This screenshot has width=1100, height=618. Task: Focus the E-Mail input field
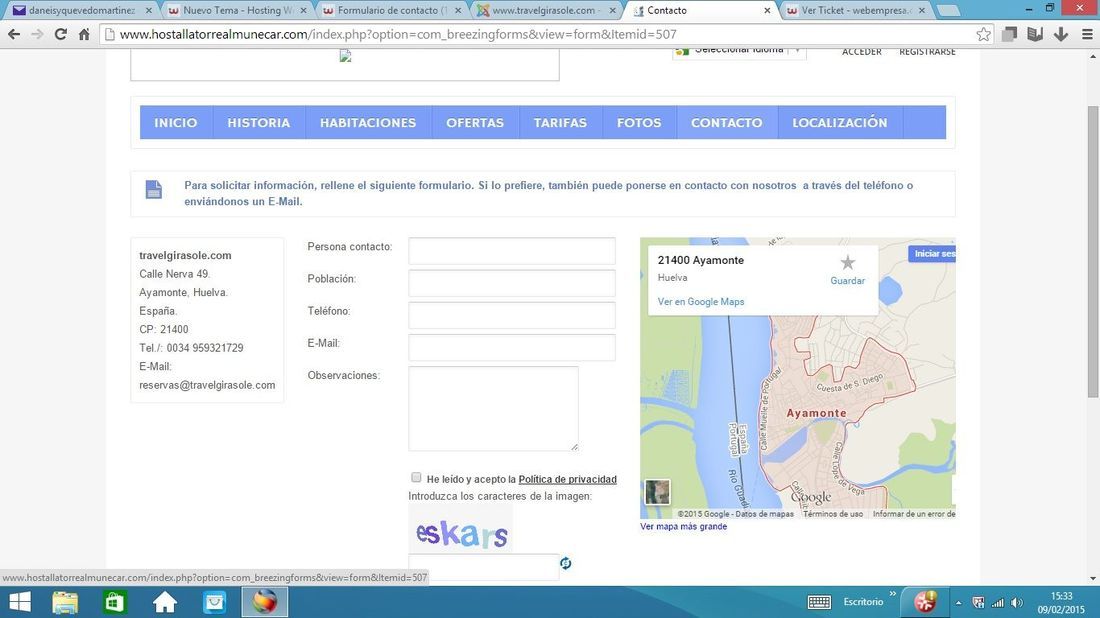[512, 347]
